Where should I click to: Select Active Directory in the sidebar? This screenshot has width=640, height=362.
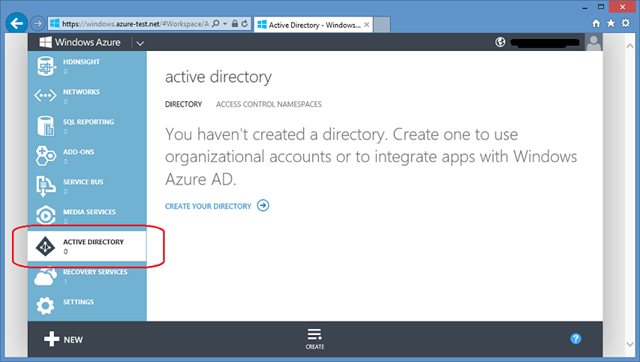(87, 246)
